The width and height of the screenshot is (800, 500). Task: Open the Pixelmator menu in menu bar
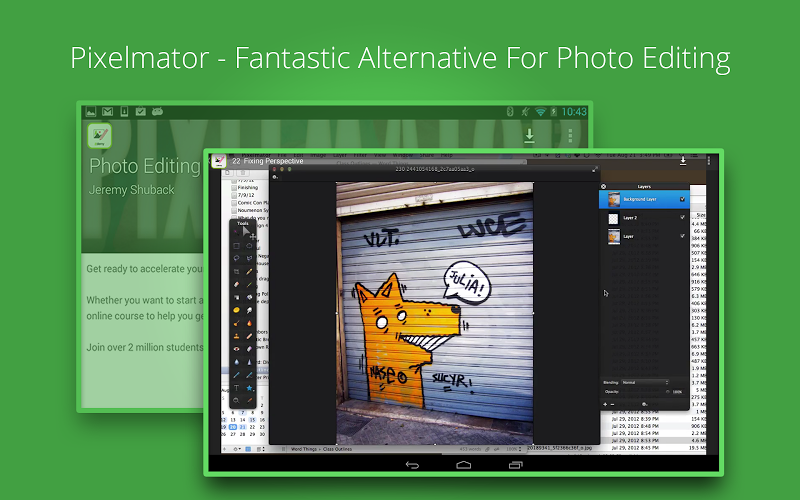(256, 155)
